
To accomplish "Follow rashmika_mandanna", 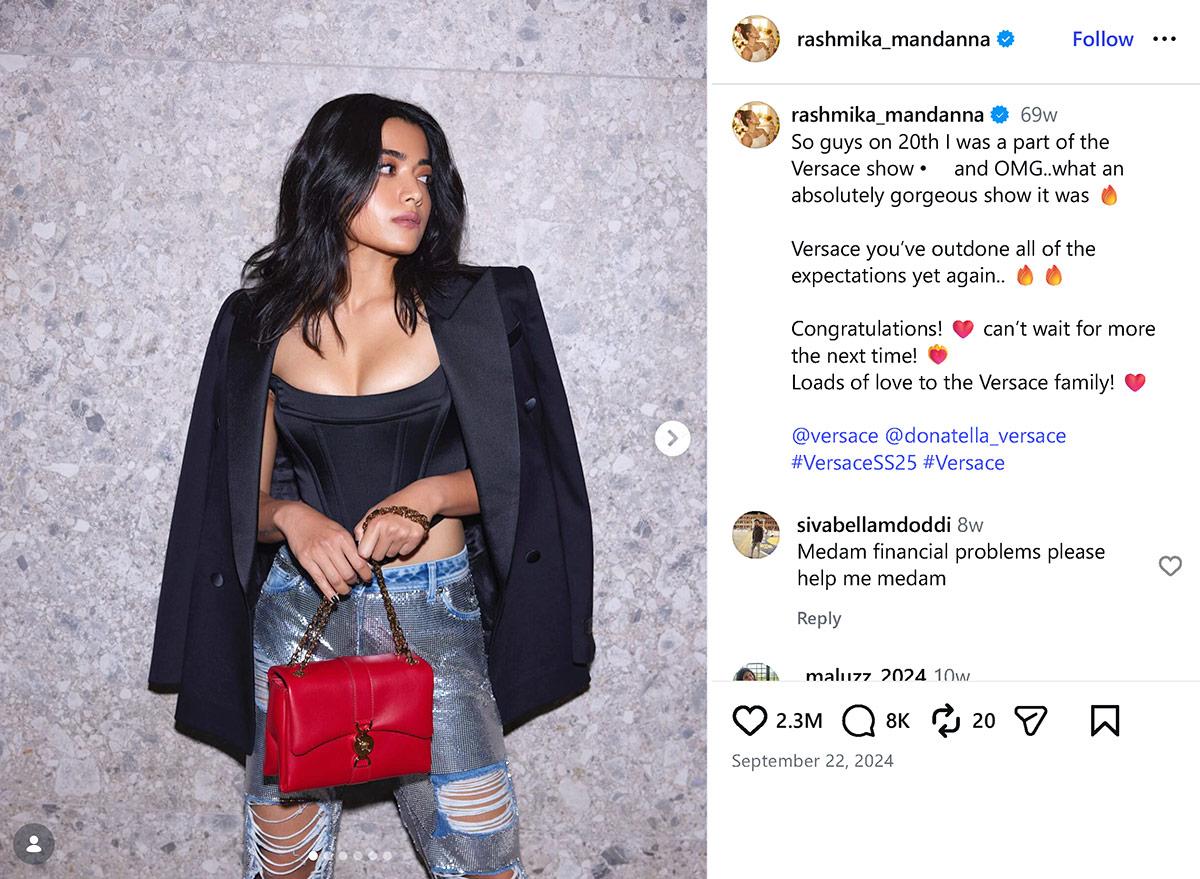I will [1102, 39].
